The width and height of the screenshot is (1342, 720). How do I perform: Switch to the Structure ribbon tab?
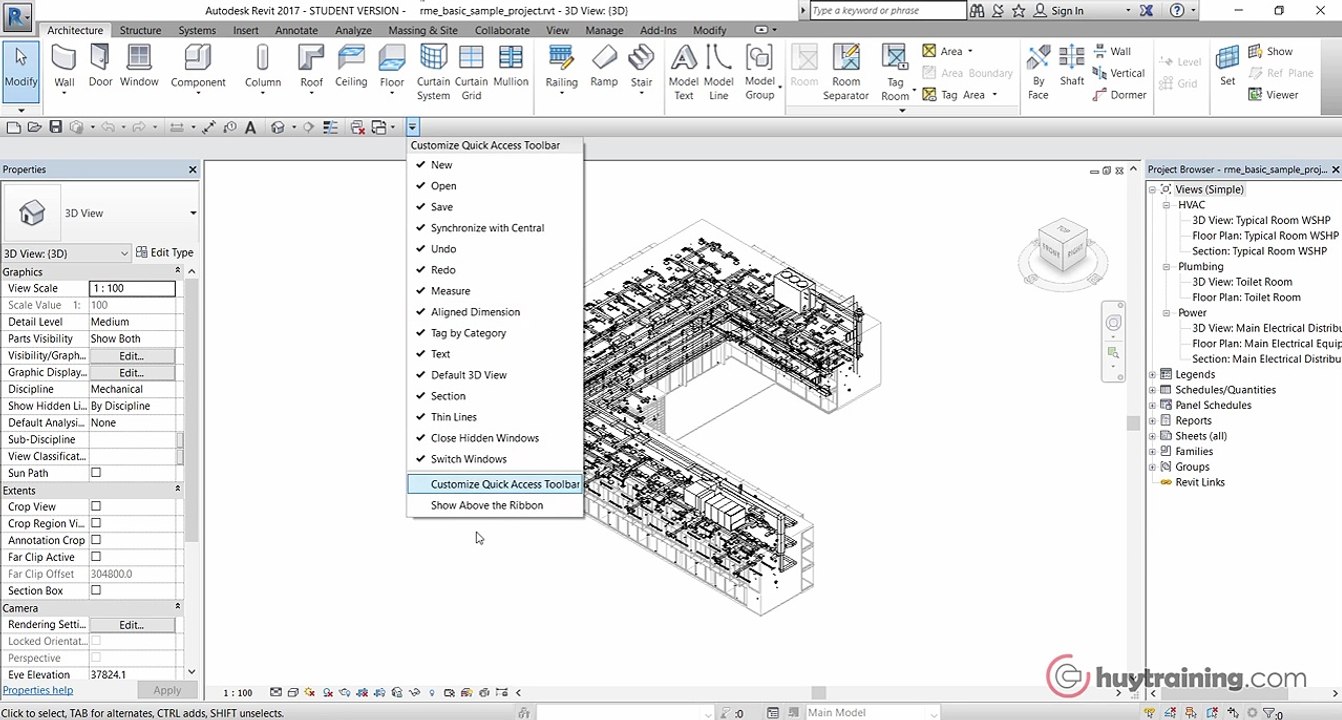140,30
